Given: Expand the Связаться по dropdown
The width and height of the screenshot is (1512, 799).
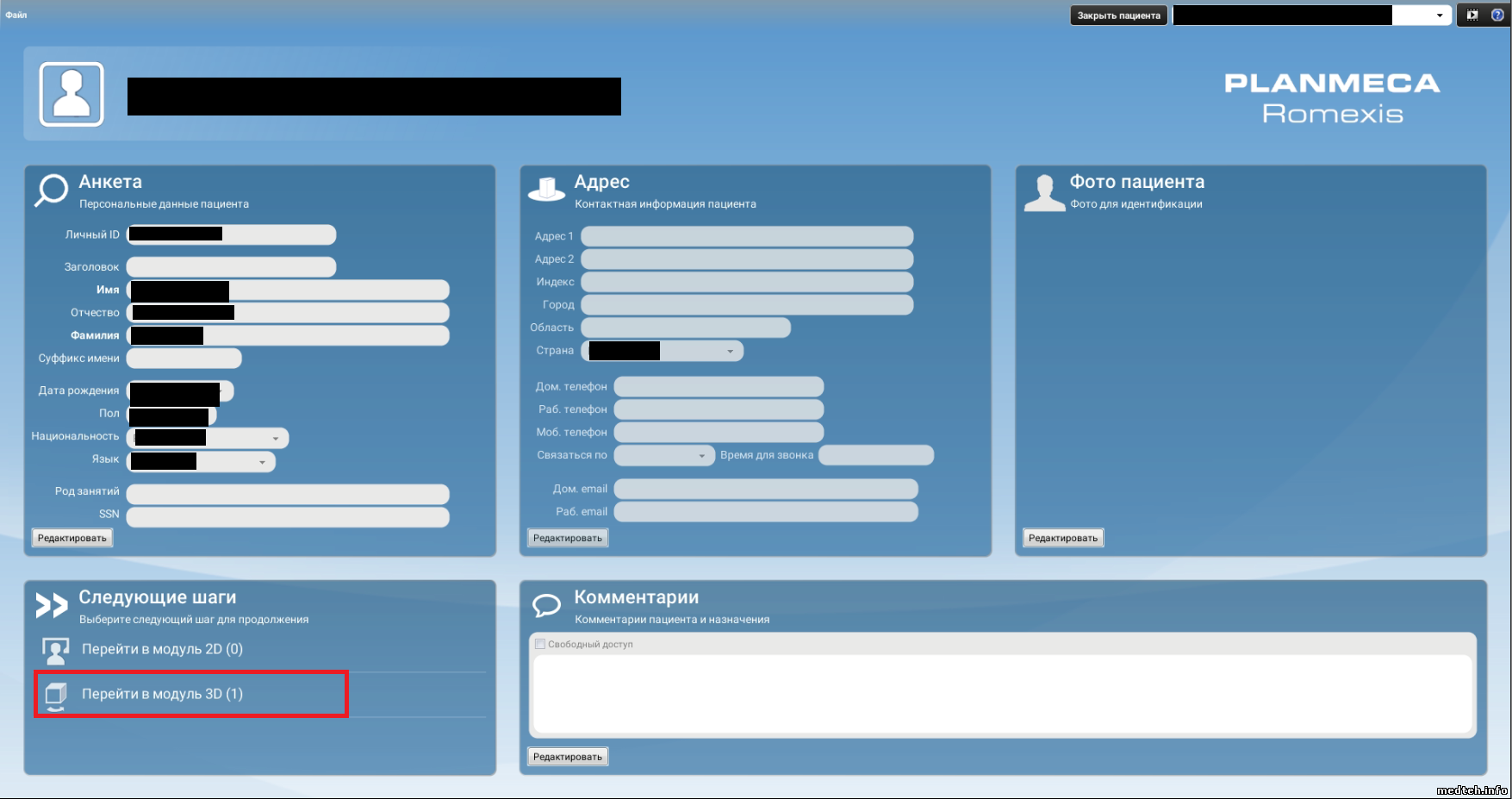Looking at the screenshot, I should [701, 455].
